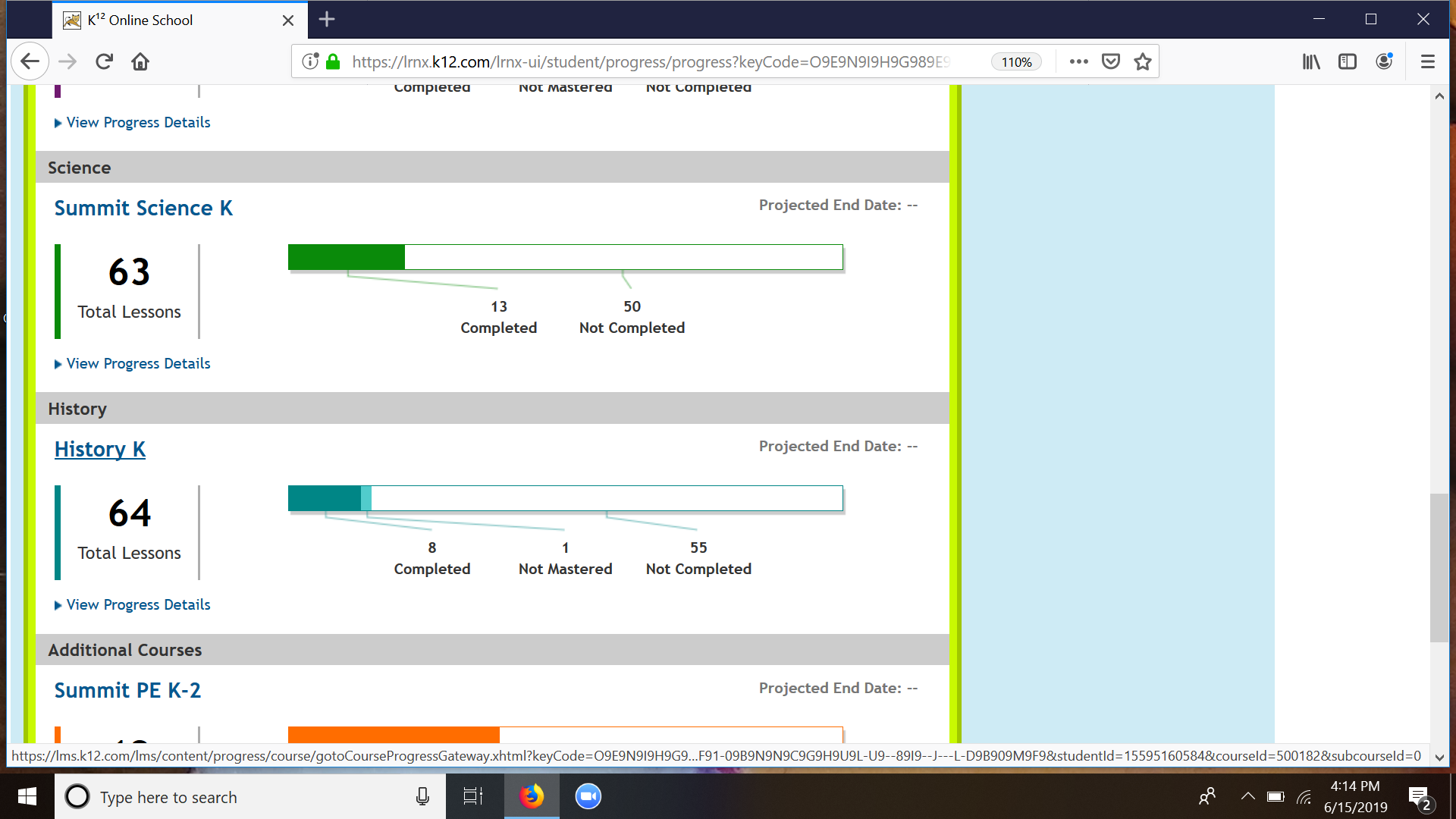The width and height of the screenshot is (1456, 819).
Task: Open a new browser tab
Action: point(327,20)
